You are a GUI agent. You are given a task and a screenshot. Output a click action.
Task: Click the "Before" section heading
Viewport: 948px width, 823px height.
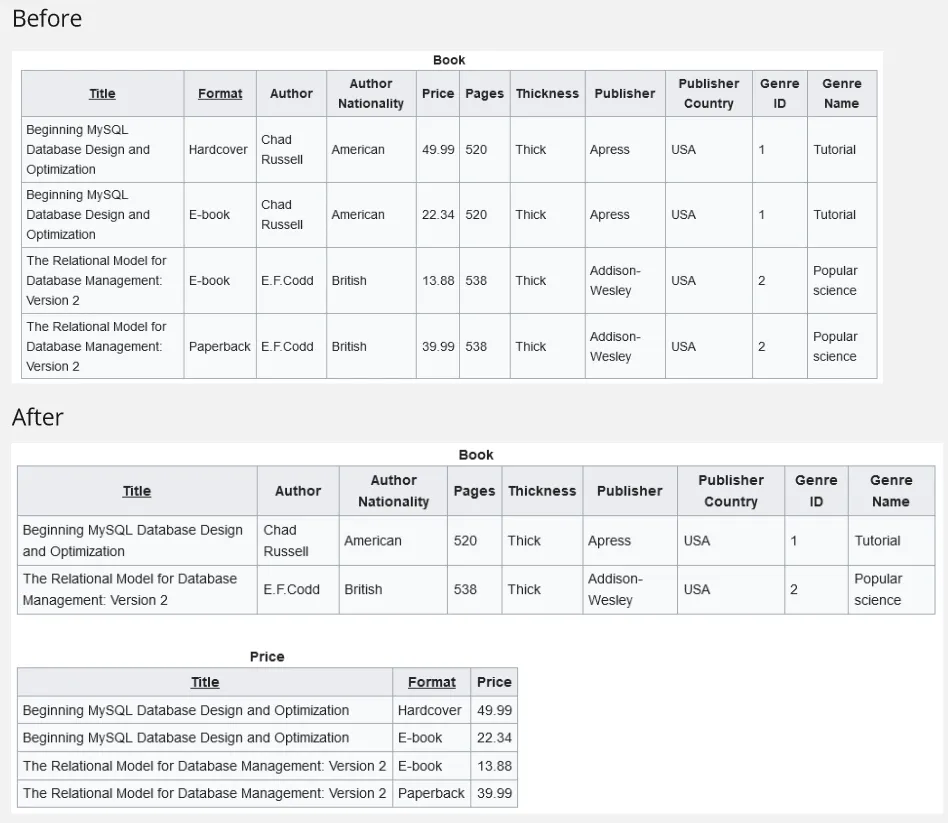[47, 19]
